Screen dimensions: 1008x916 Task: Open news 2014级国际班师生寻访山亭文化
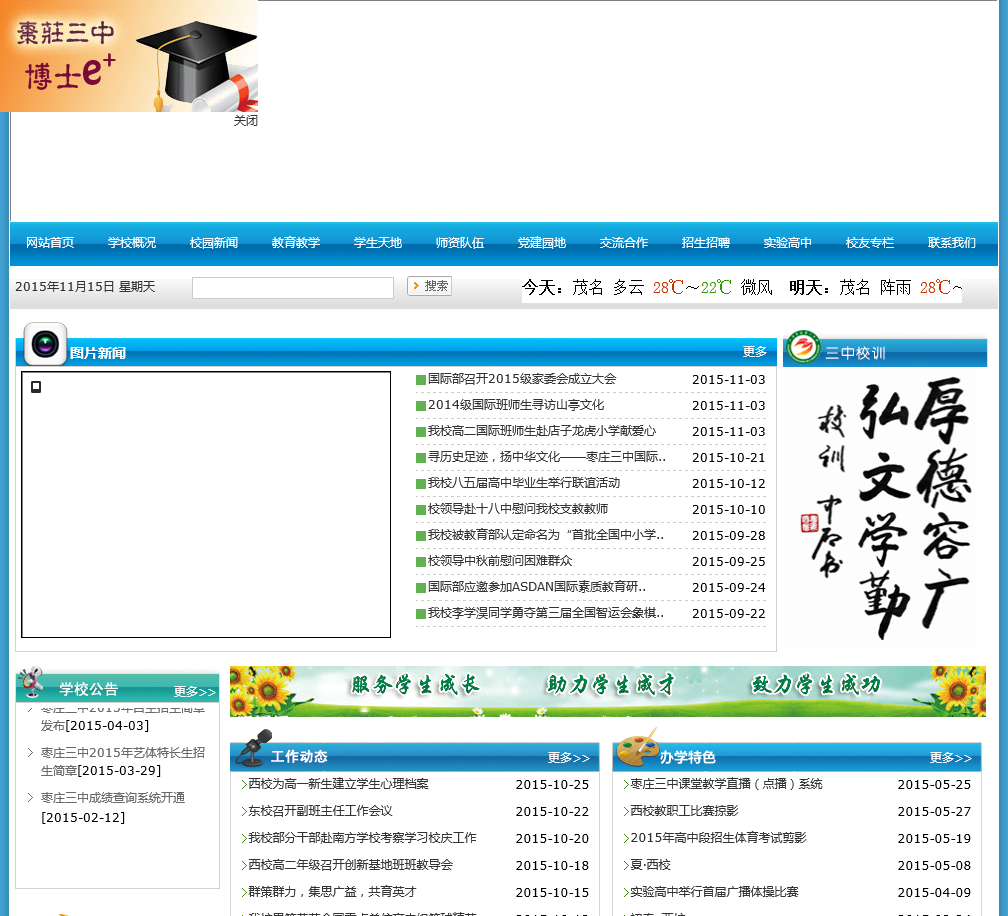[516, 405]
